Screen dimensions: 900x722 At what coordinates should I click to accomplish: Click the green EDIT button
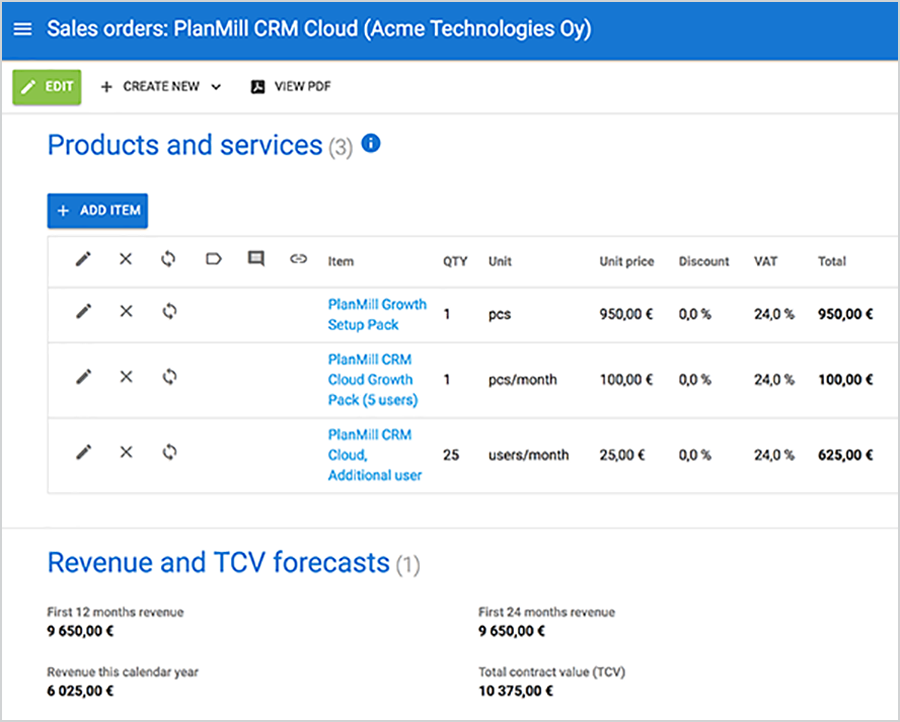(47, 87)
